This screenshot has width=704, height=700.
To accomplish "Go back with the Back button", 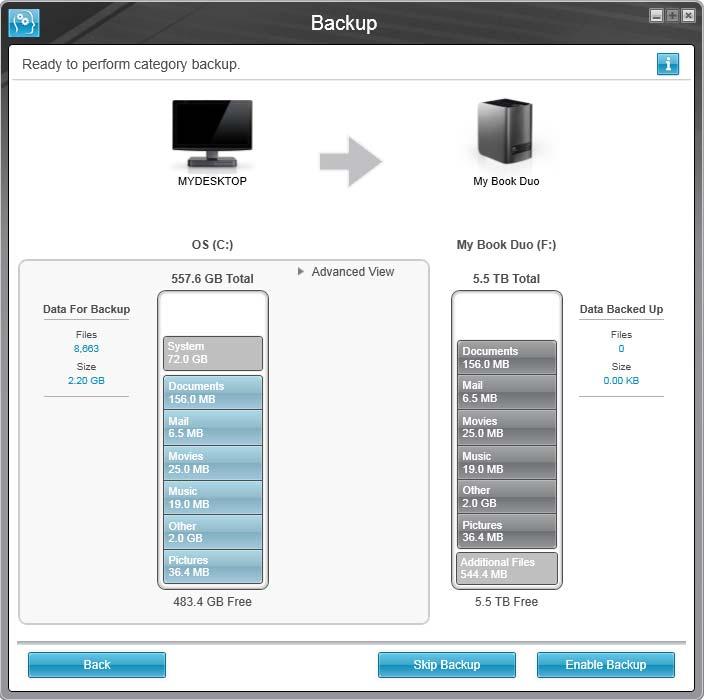I will [97, 665].
